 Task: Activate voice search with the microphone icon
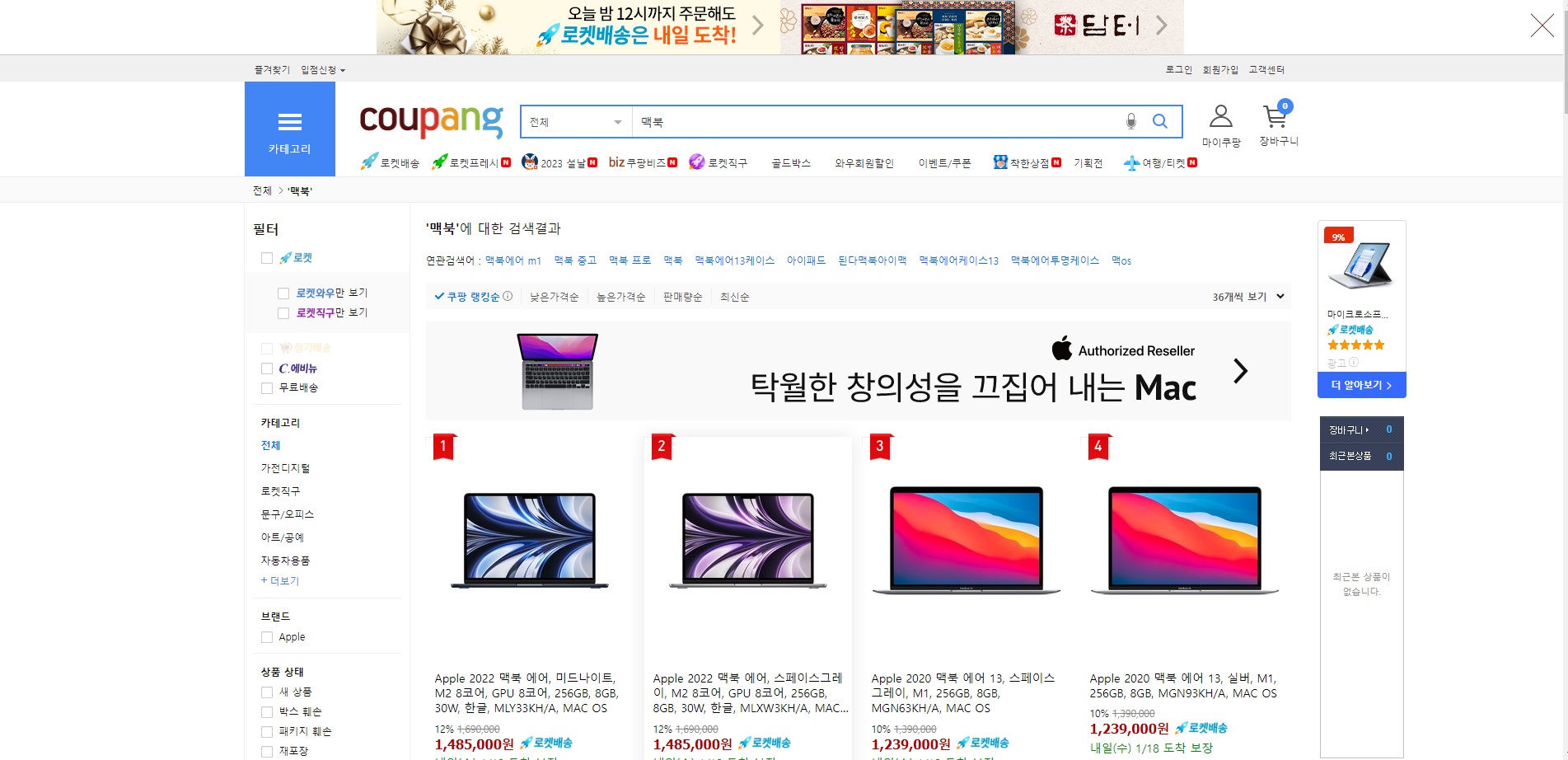[x=1130, y=120]
